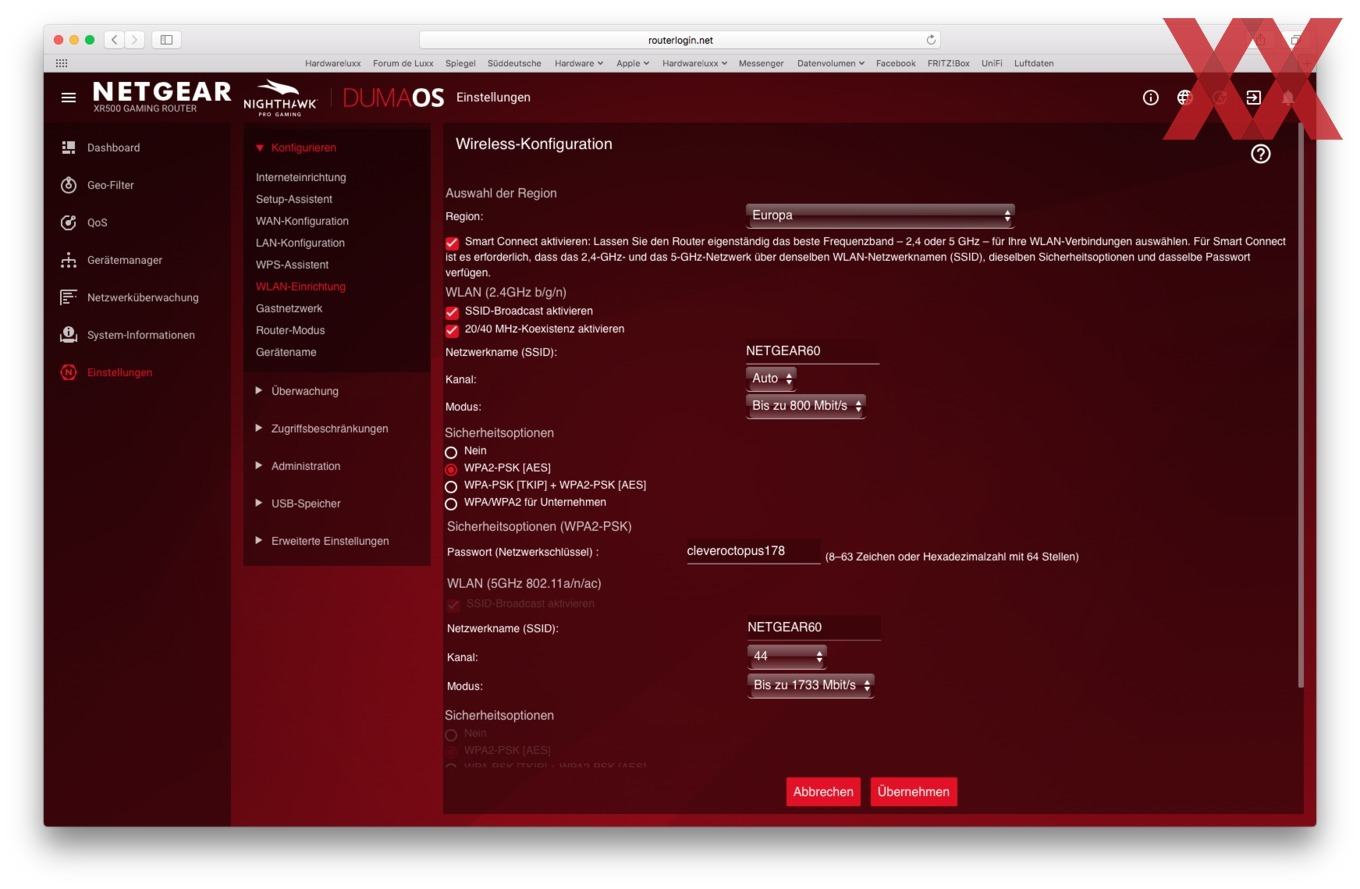Click the Abbrechen button
Image resolution: width=1360 pixels, height=889 pixels.
[x=823, y=792]
